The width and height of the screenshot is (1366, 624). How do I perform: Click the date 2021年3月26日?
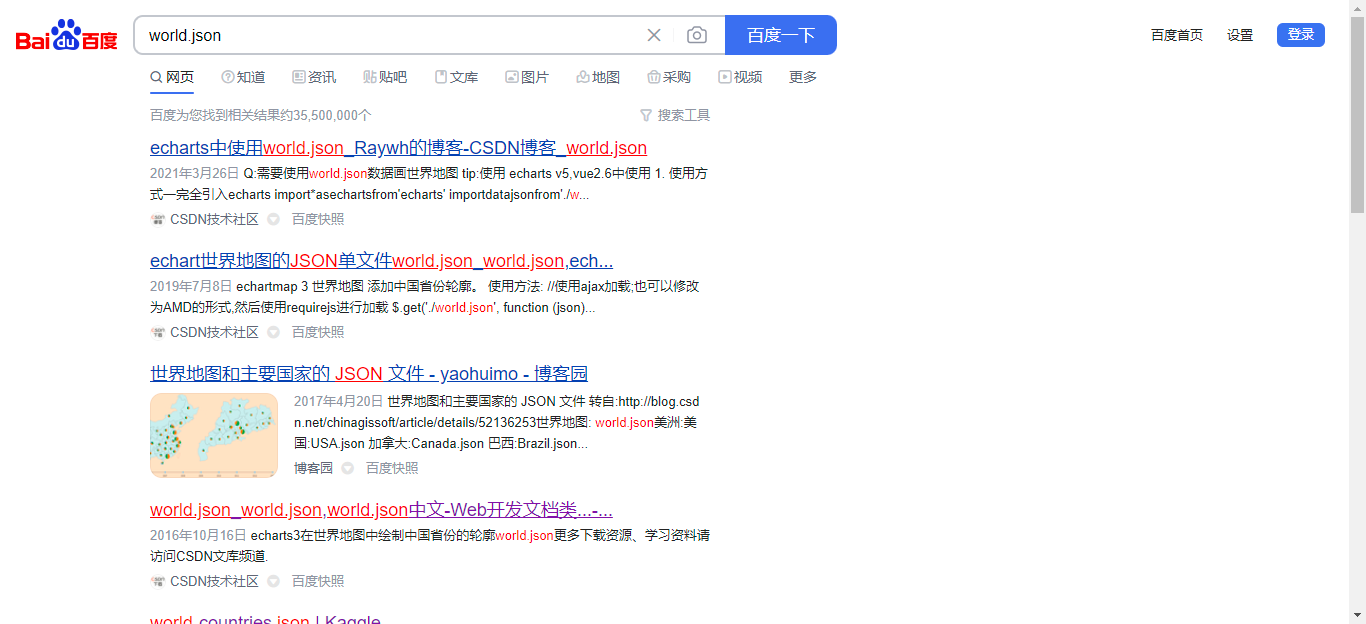click(195, 173)
